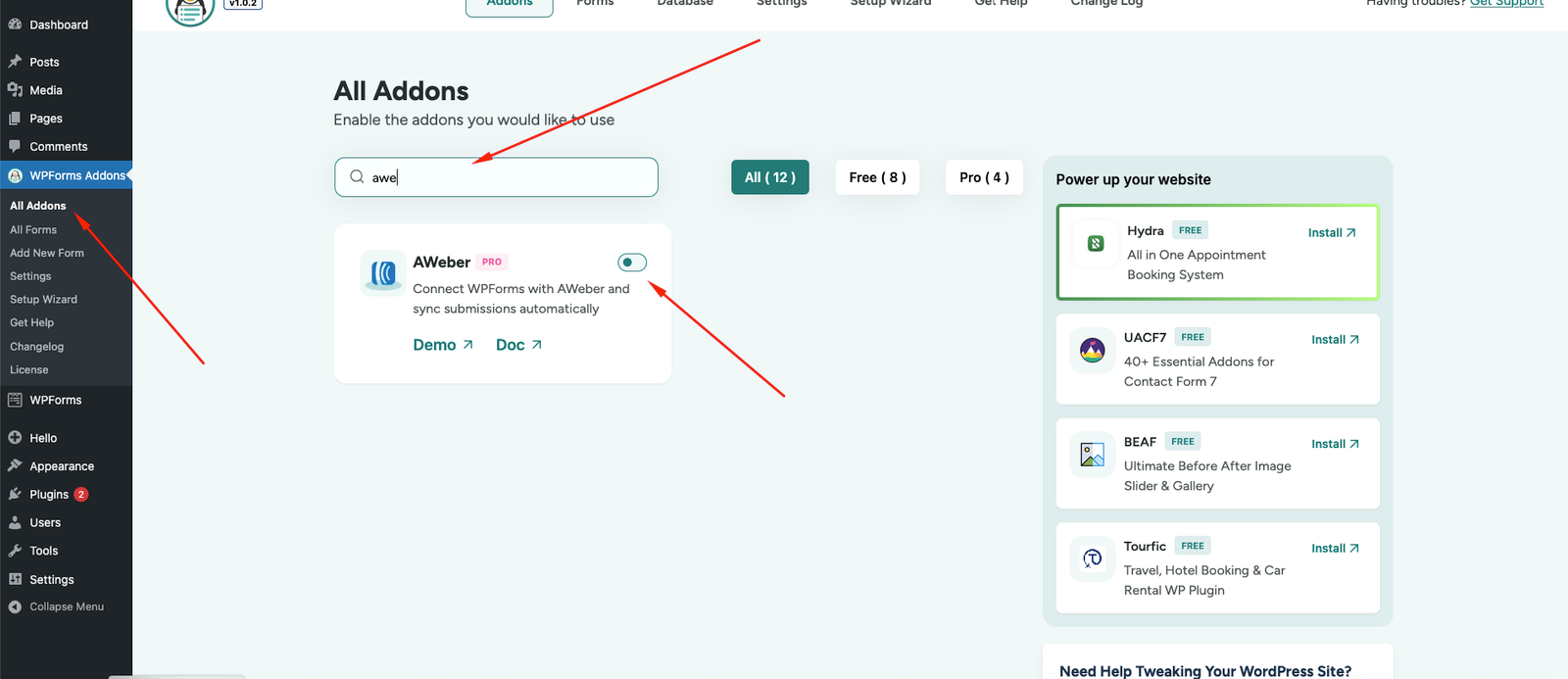Viewport: 1568px width, 679px height.
Task: Open the Media library menu
Action: coord(46,90)
